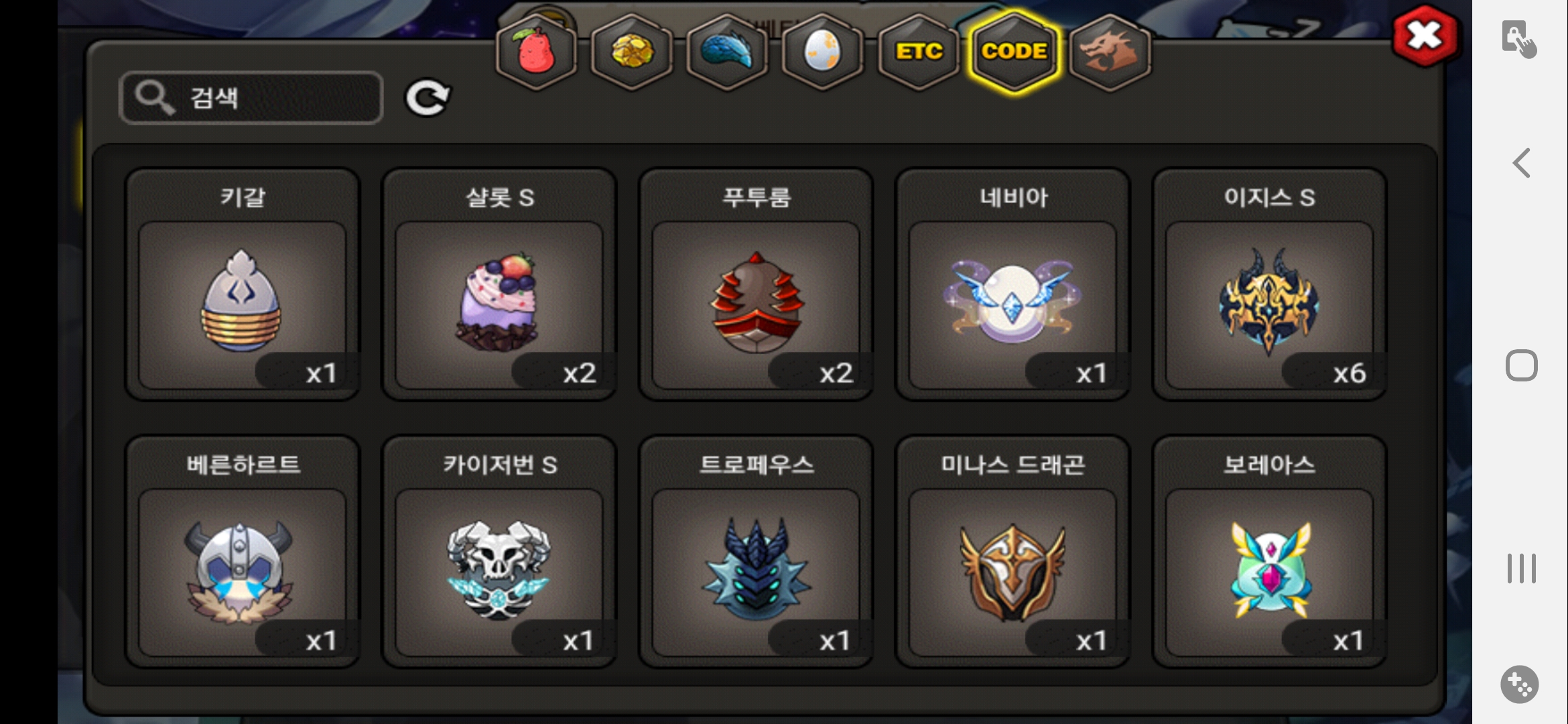Choose the 베른하르트 helmet egg

pyautogui.click(x=243, y=552)
